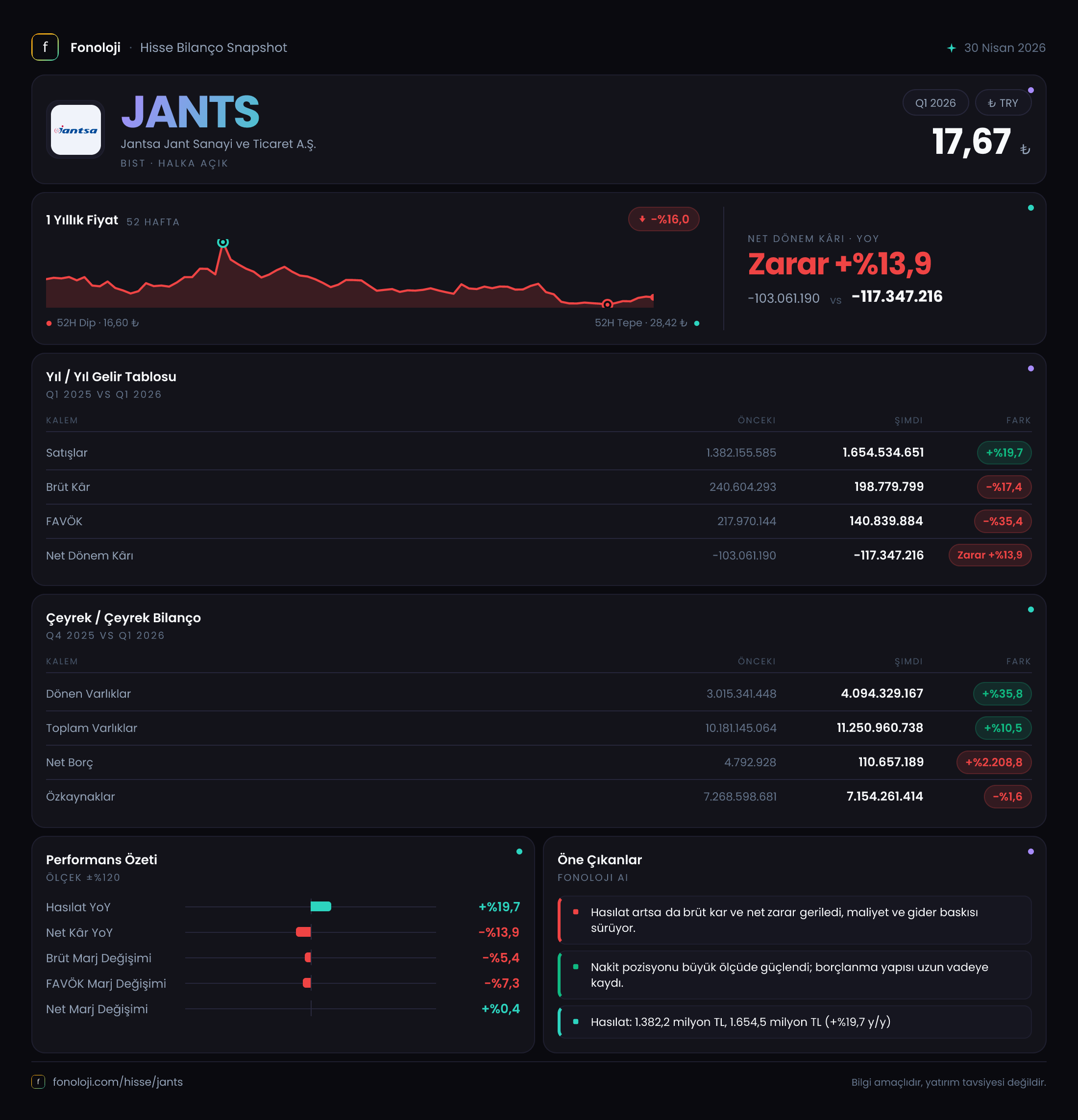Click the Toplam Varlıklar value 11.250.960.738
Image resolution: width=1078 pixels, height=1120 pixels.
click(x=880, y=728)
